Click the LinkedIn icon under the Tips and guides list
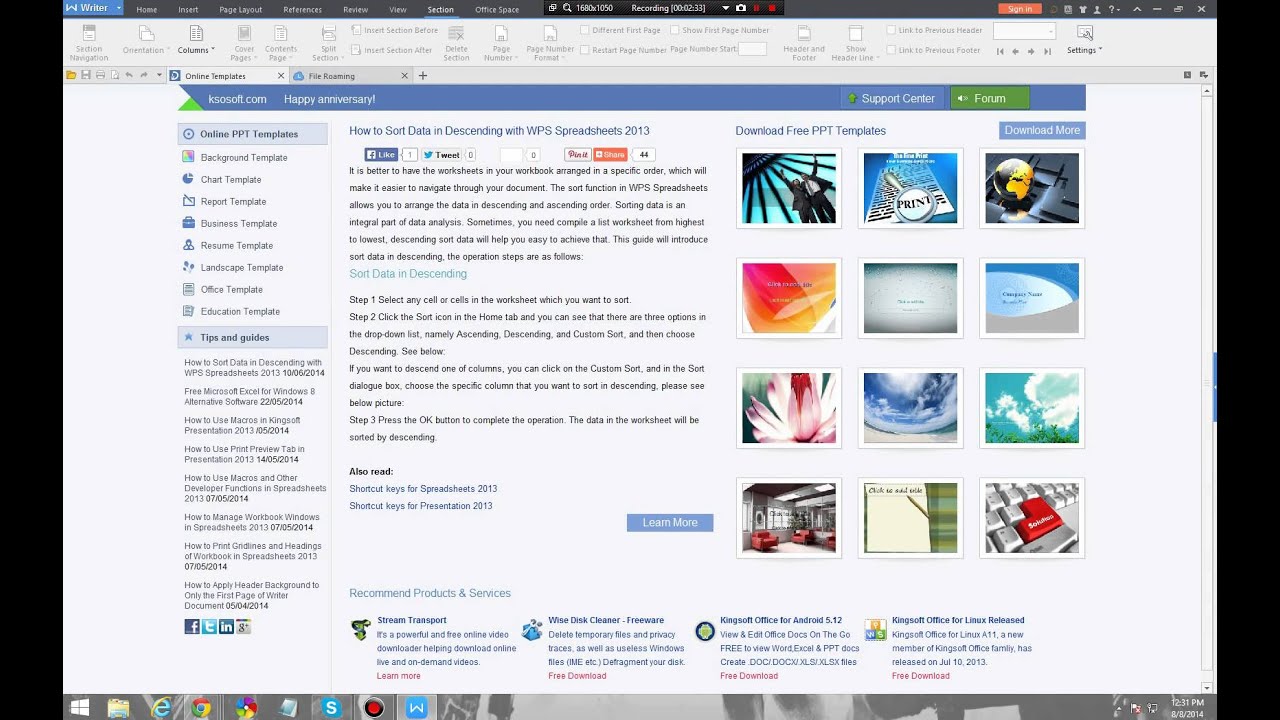 click(x=226, y=627)
